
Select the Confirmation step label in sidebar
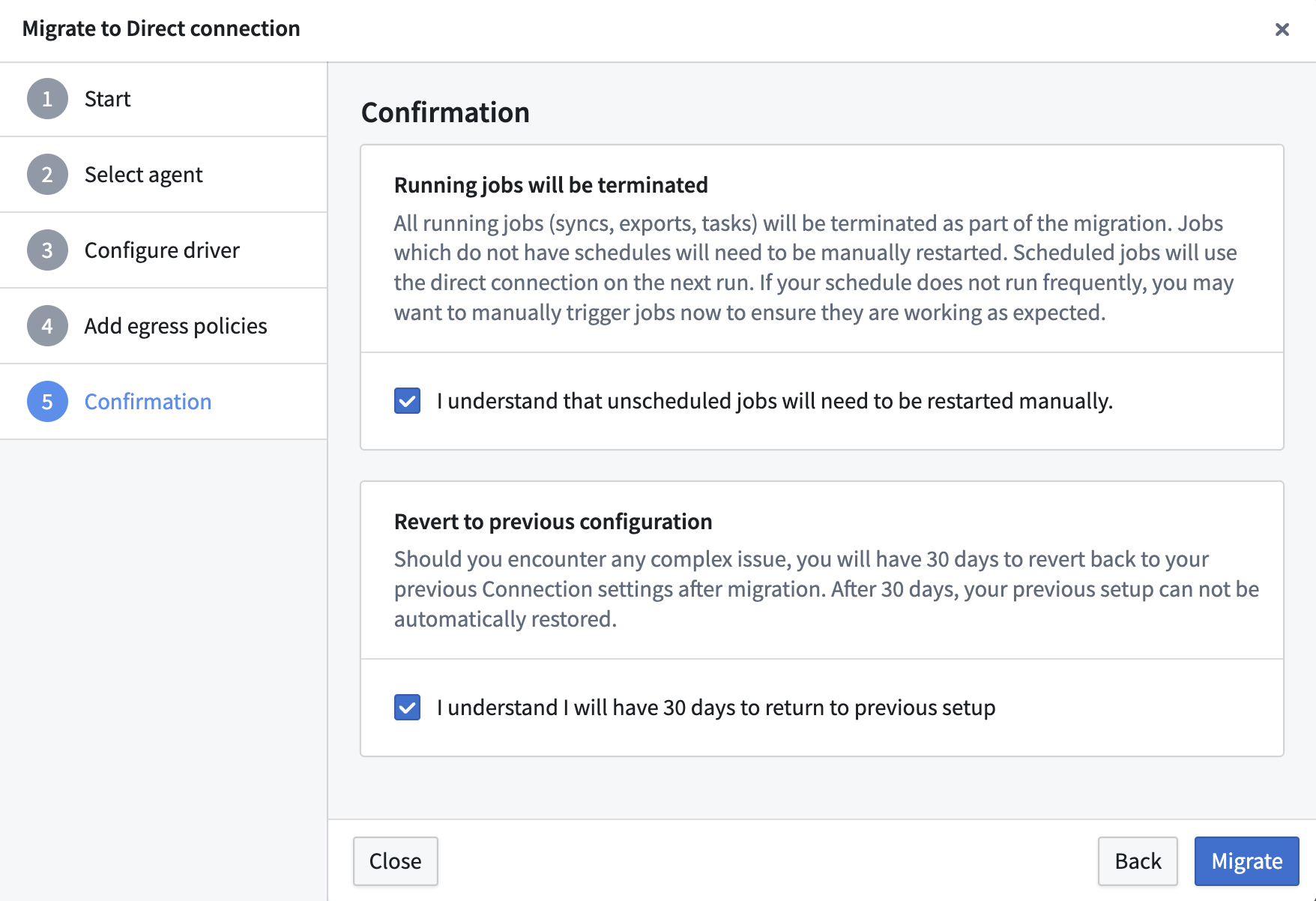(148, 402)
